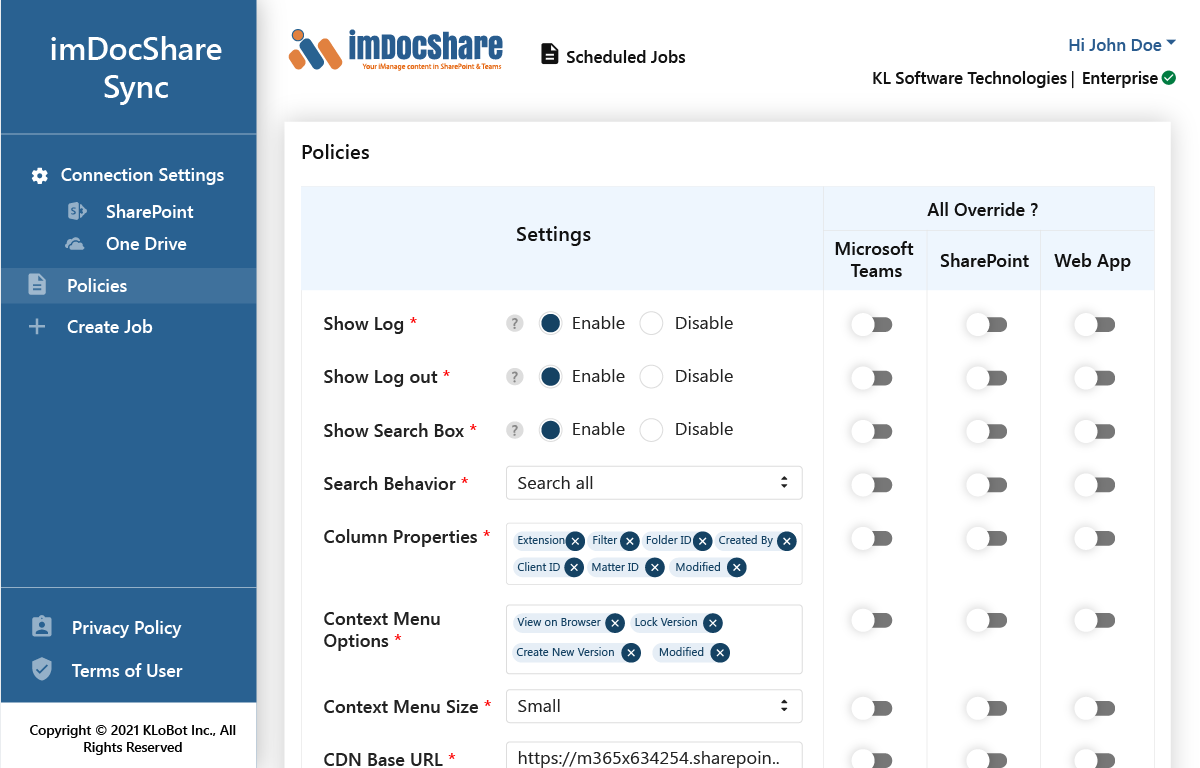Toggle Show Log SharePoint override
Viewport: 1200px width, 768px height.
[x=986, y=324]
